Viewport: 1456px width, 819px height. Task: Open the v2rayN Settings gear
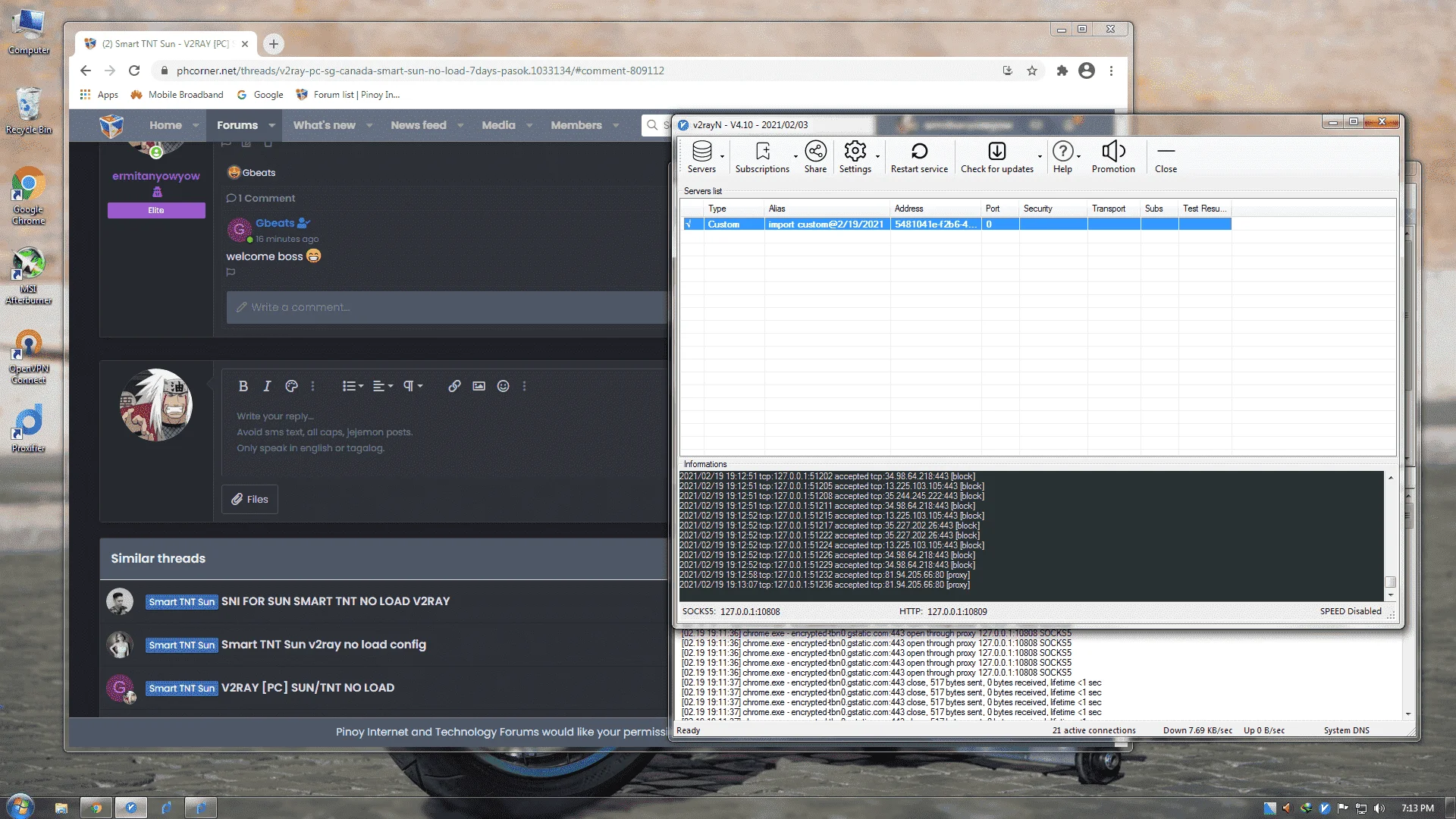click(855, 157)
